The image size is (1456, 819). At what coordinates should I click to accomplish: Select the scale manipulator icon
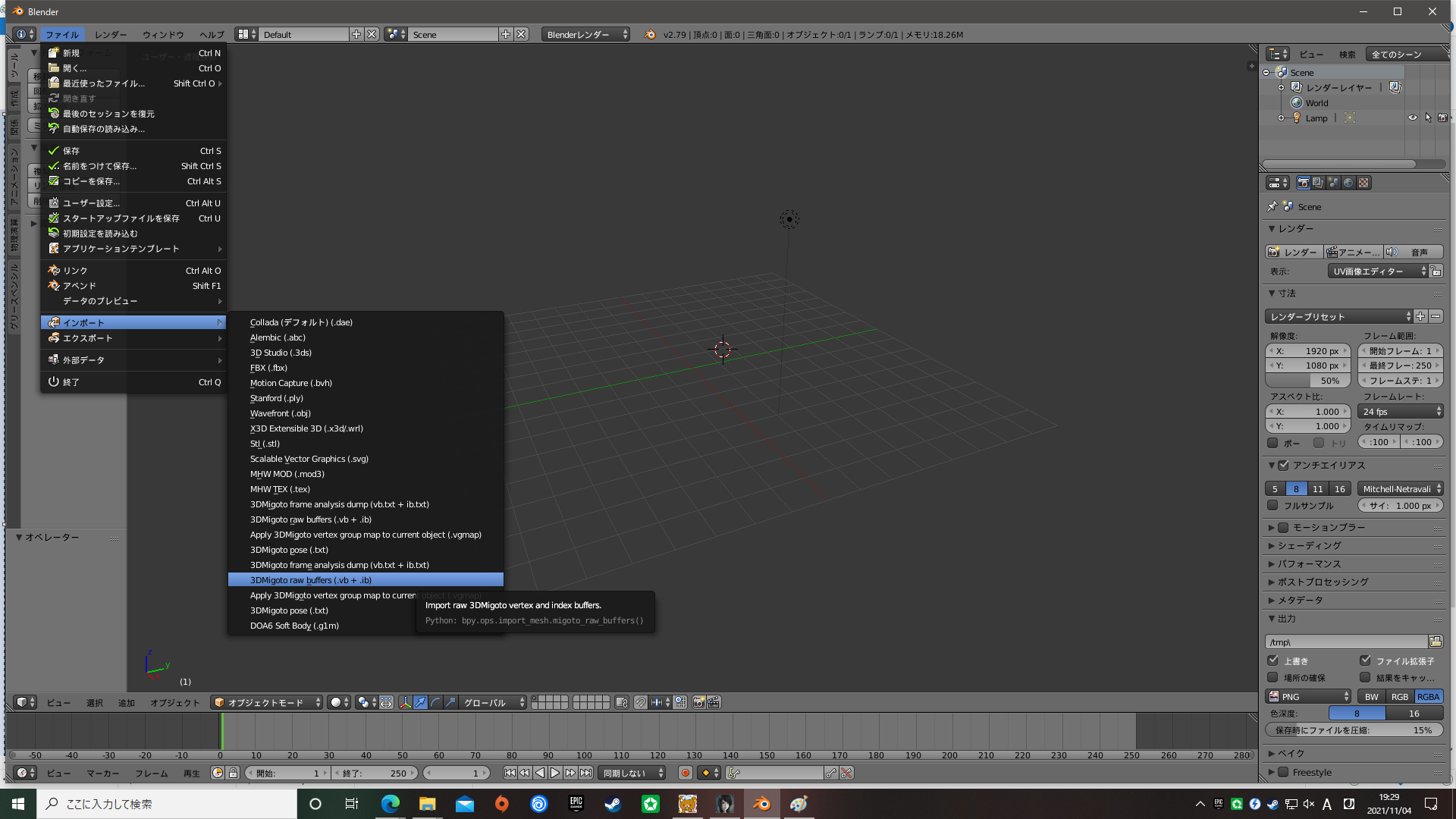[450, 702]
